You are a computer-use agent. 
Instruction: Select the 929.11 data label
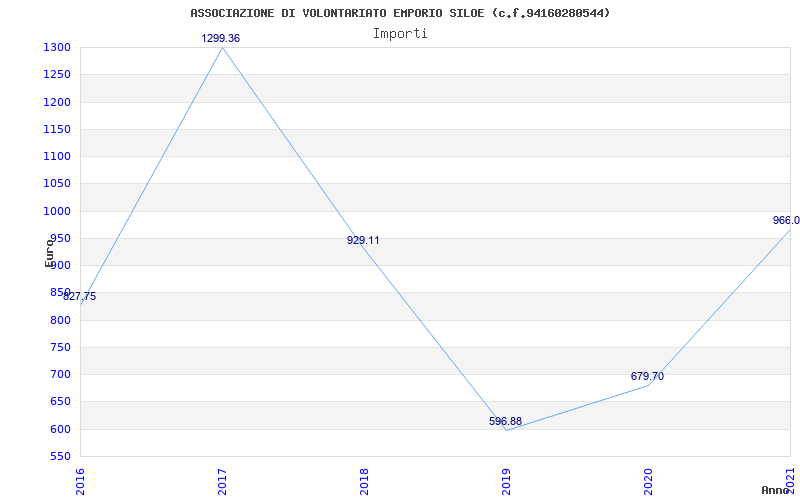[363, 240]
